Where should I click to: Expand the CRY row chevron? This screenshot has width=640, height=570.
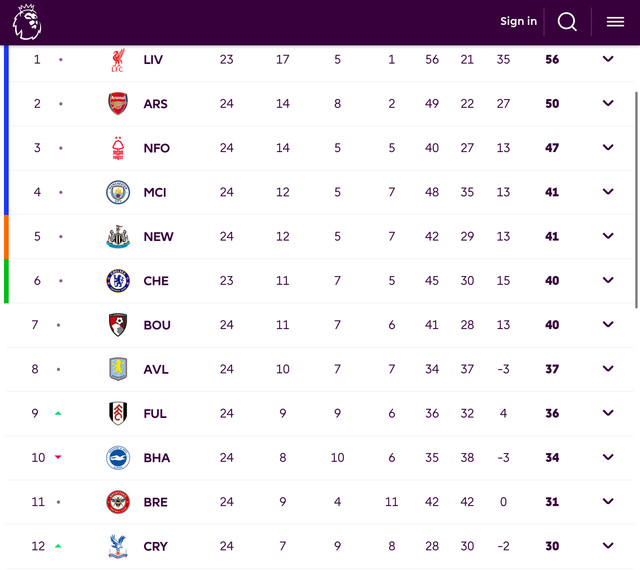(608, 546)
